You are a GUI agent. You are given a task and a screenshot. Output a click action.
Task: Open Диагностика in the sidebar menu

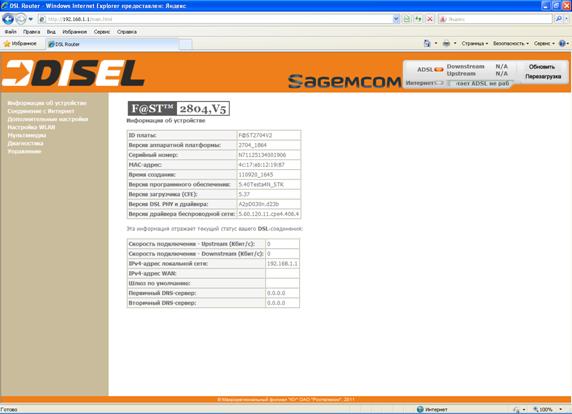(26, 143)
